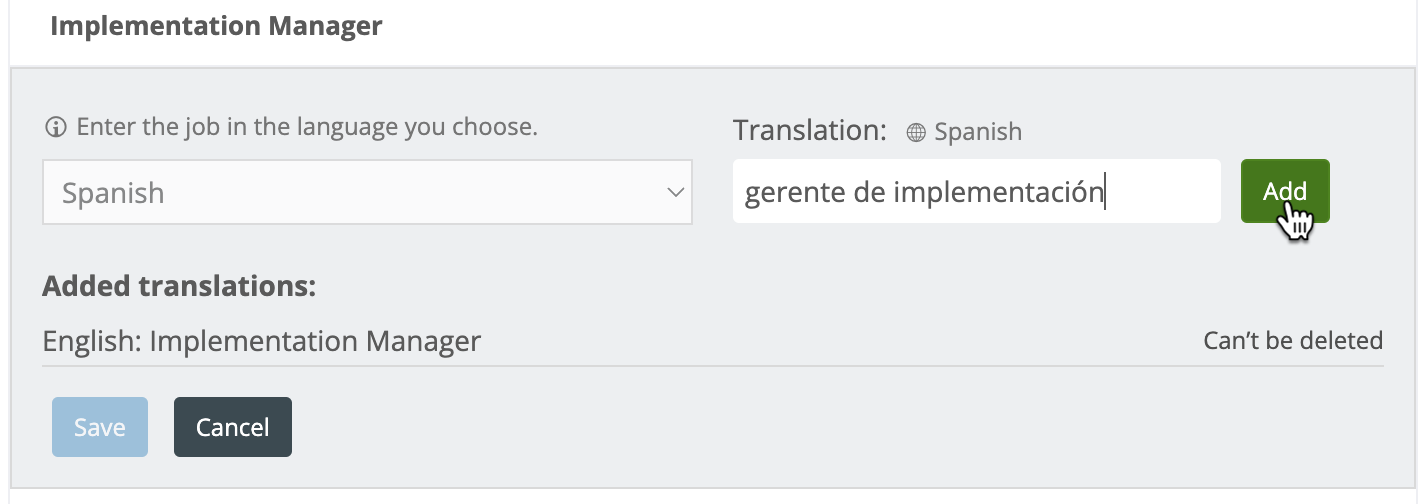Expand the language dropdown chevron arrow
The height and width of the screenshot is (504, 1428).
coord(676,192)
